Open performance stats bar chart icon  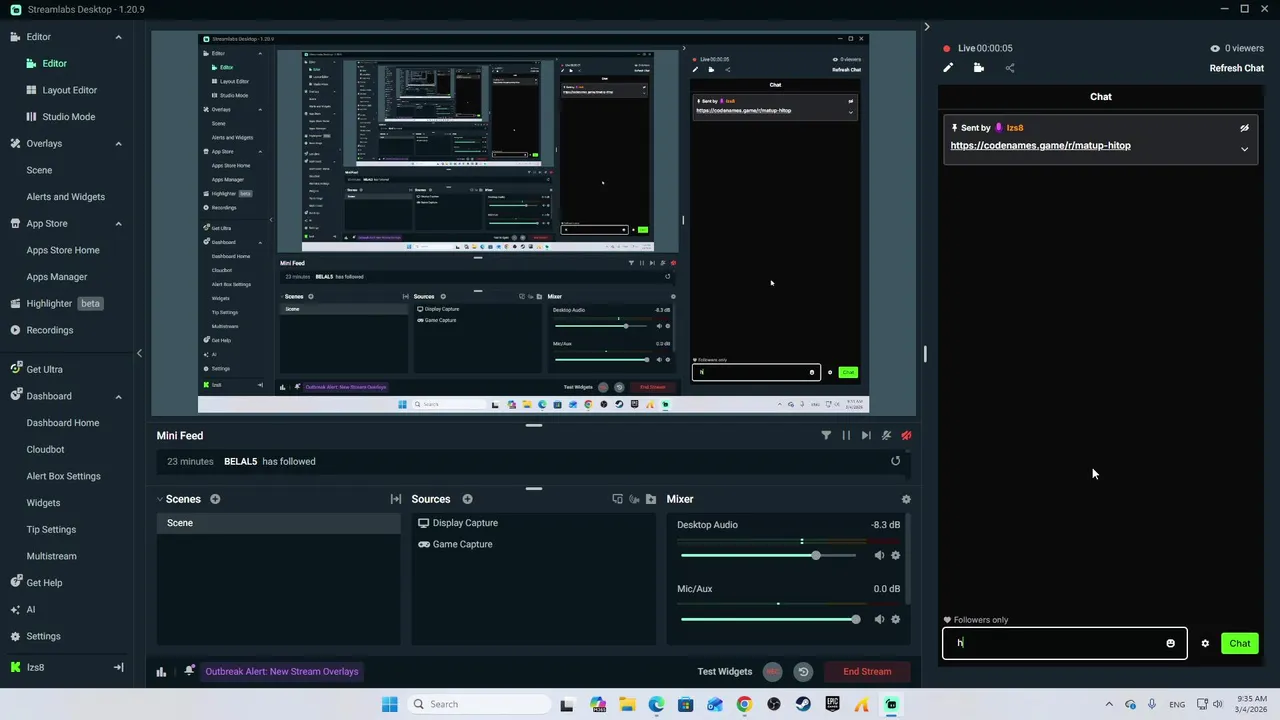[x=161, y=671]
